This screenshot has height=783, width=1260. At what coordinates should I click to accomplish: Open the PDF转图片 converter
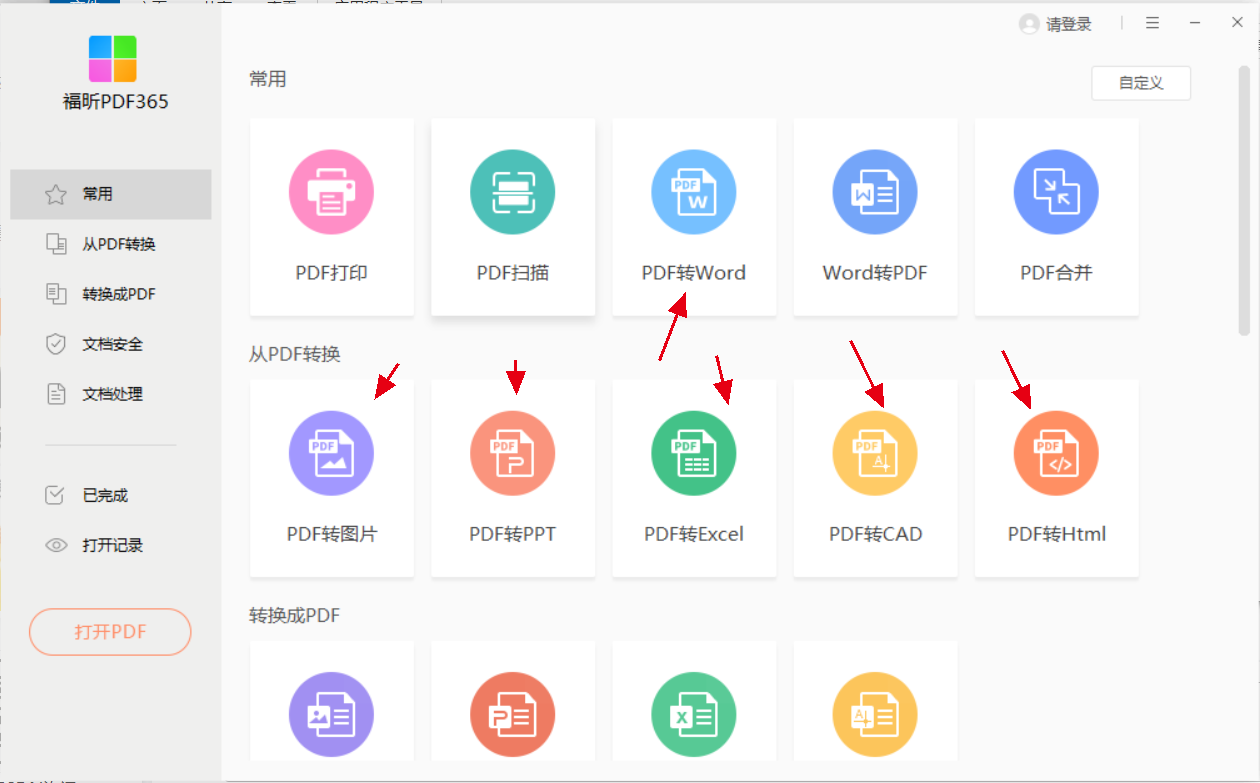coord(332,478)
